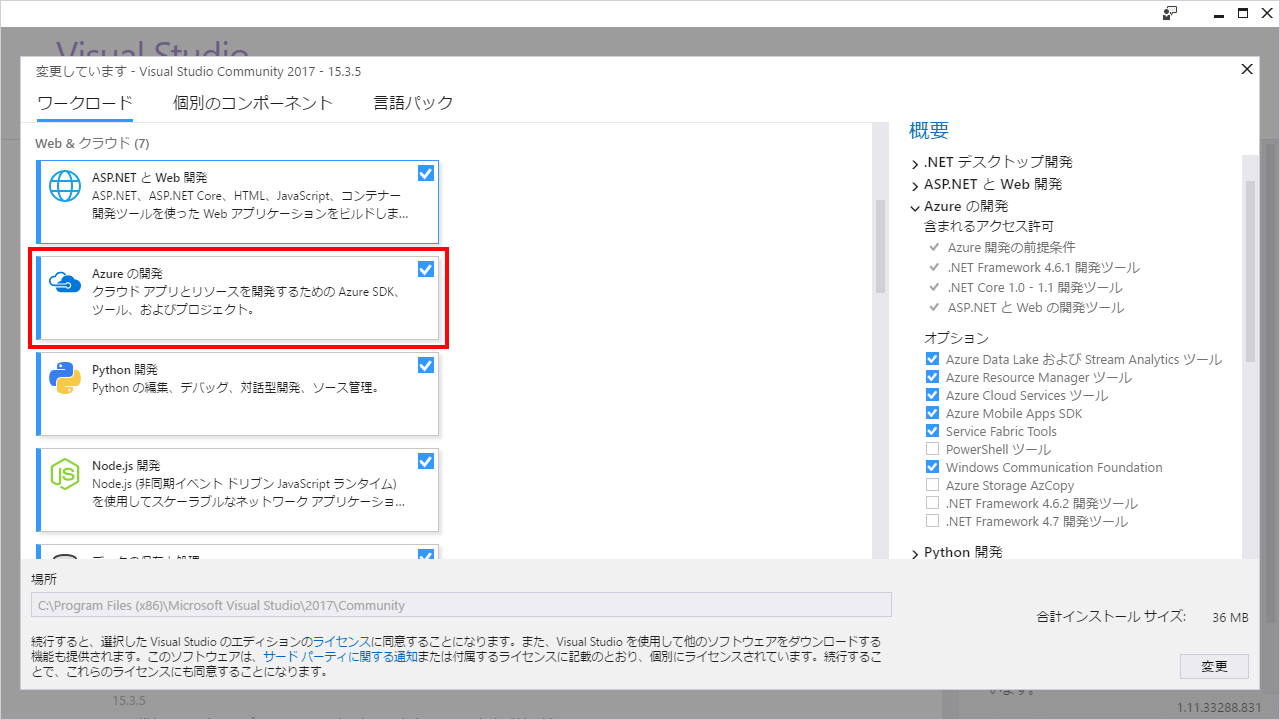The image size is (1280, 720).
Task: Enable Azure Storage AzCopy option
Action: coord(933,485)
